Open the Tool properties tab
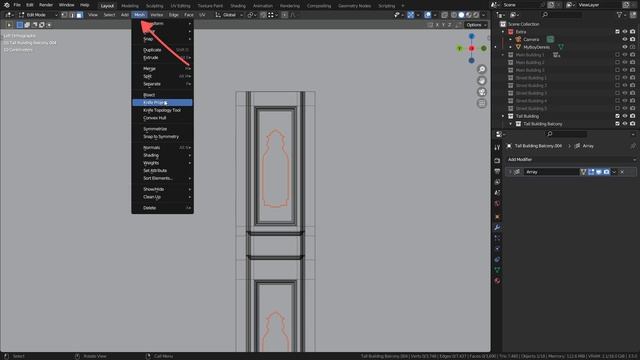The height and width of the screenshot is (360, 640). [x=497, y=148]
